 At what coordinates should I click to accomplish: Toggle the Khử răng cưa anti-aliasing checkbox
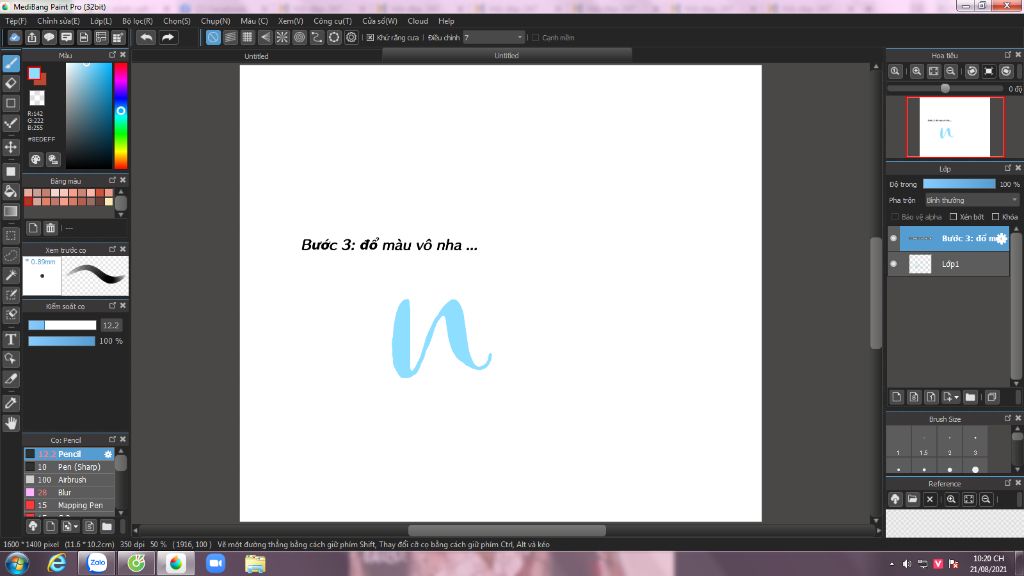pyautogui.click(x=370, y=37)
